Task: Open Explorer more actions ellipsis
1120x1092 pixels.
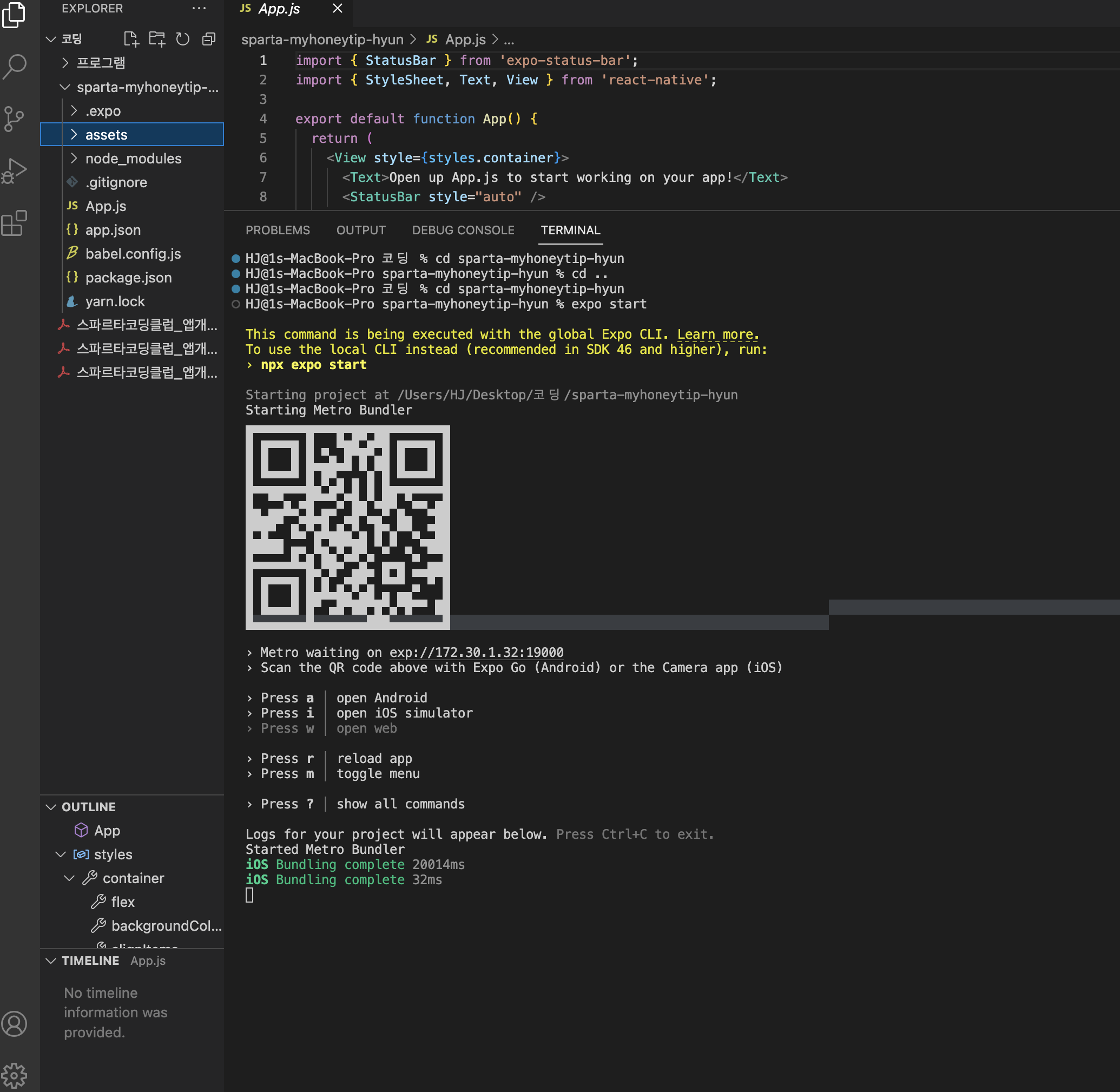Action: [x=199, y=9]
